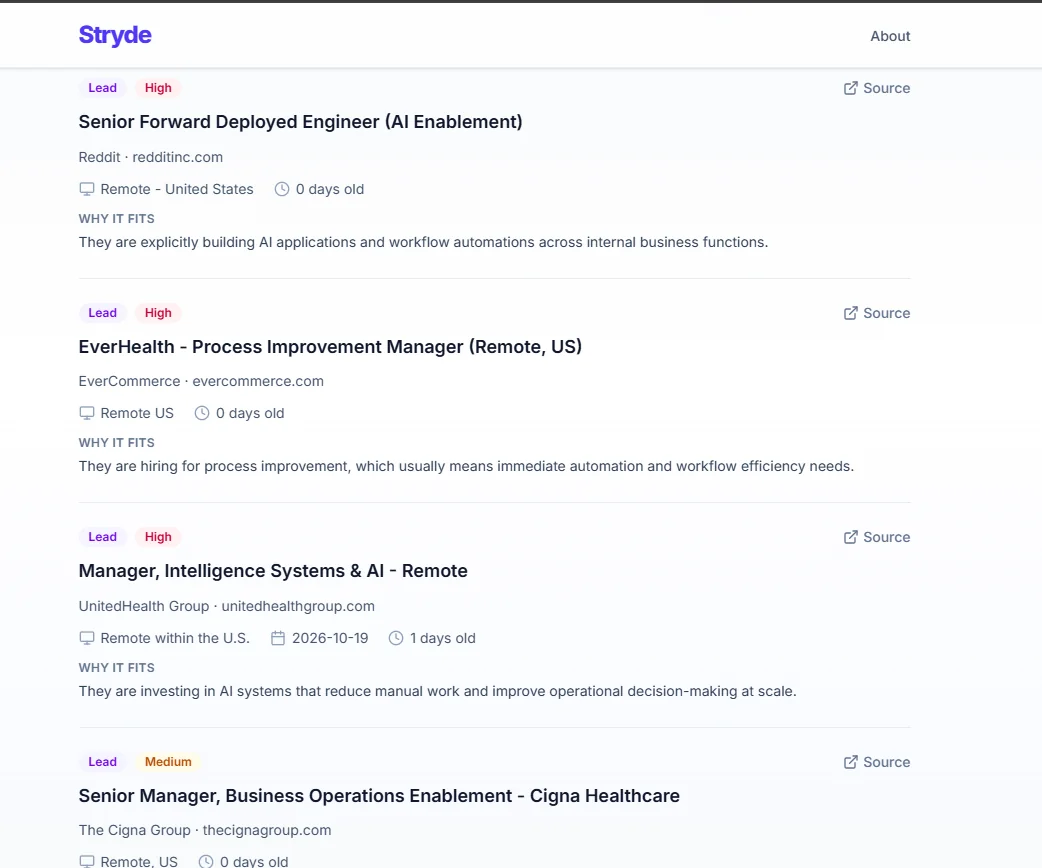Click monitor icon beside Remote US

[x=86, y=413]
